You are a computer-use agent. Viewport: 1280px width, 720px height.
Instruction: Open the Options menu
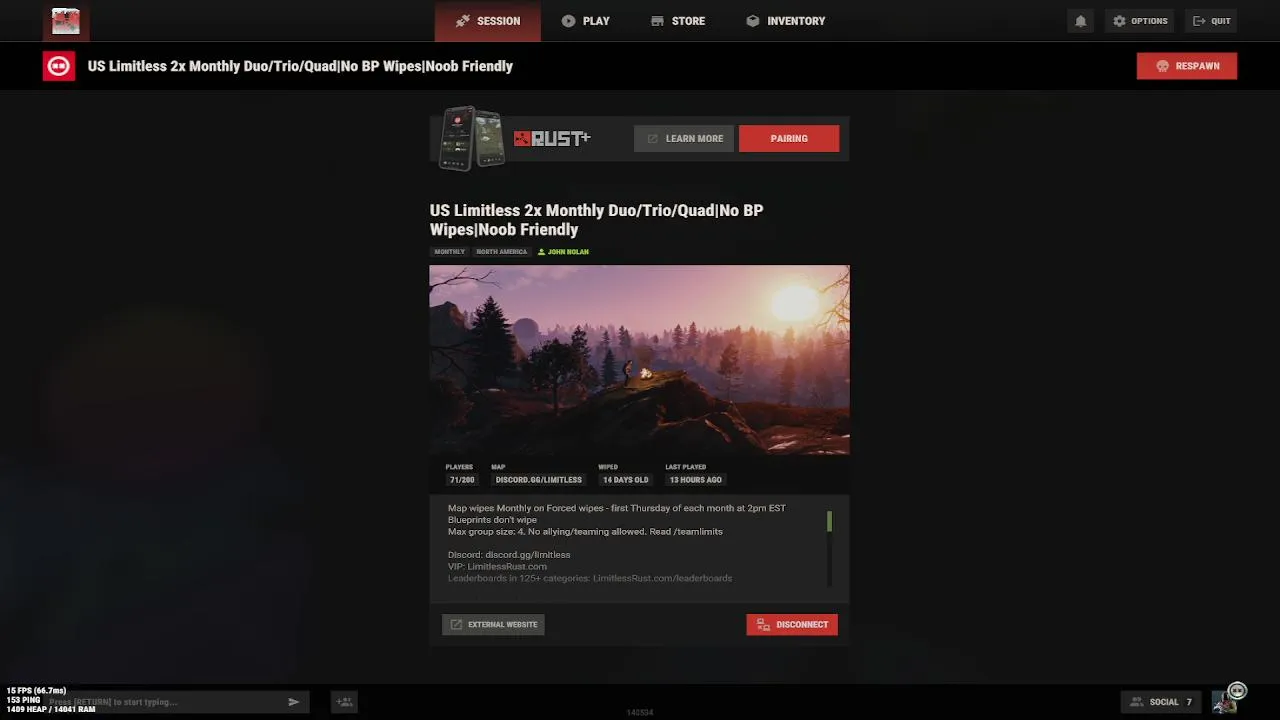tap(1140, 21)
